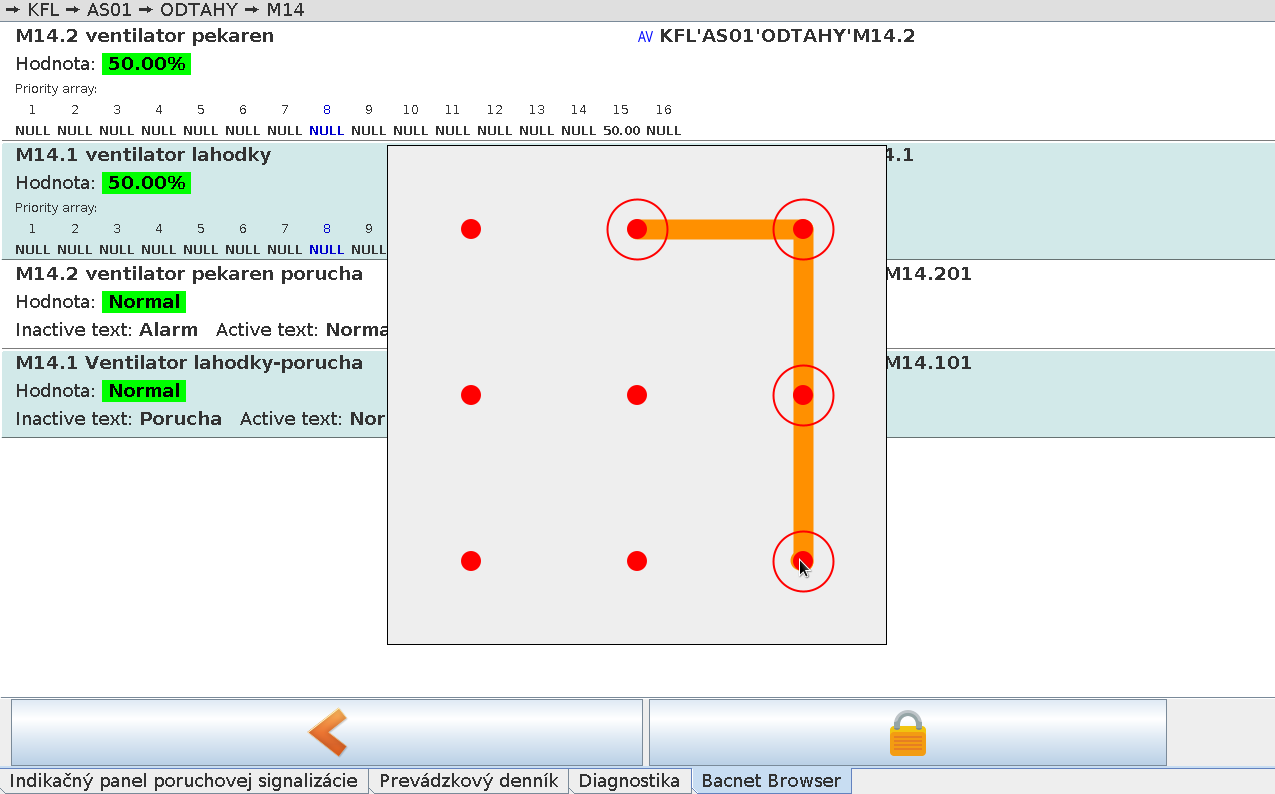This screenshot has height=794, width=1275.
Task: Open the Prevádzkový denník tab
Action: pyautogui.click(x=468, y=781)
